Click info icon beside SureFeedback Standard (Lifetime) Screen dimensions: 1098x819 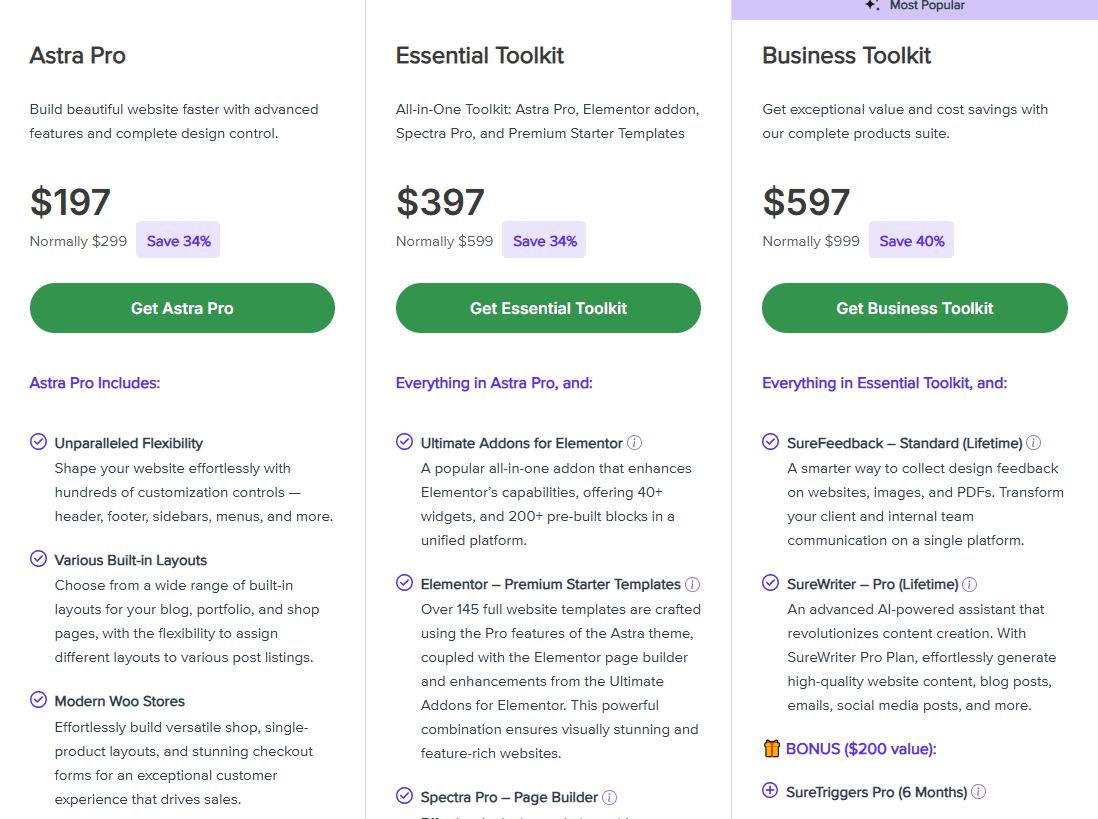[1033, 443]
